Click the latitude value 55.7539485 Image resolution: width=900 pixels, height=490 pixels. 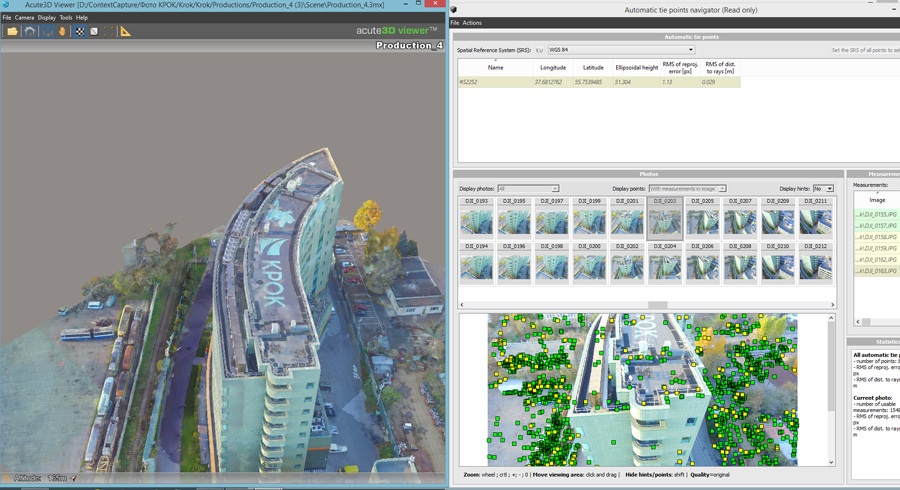(x=588, y=82)
